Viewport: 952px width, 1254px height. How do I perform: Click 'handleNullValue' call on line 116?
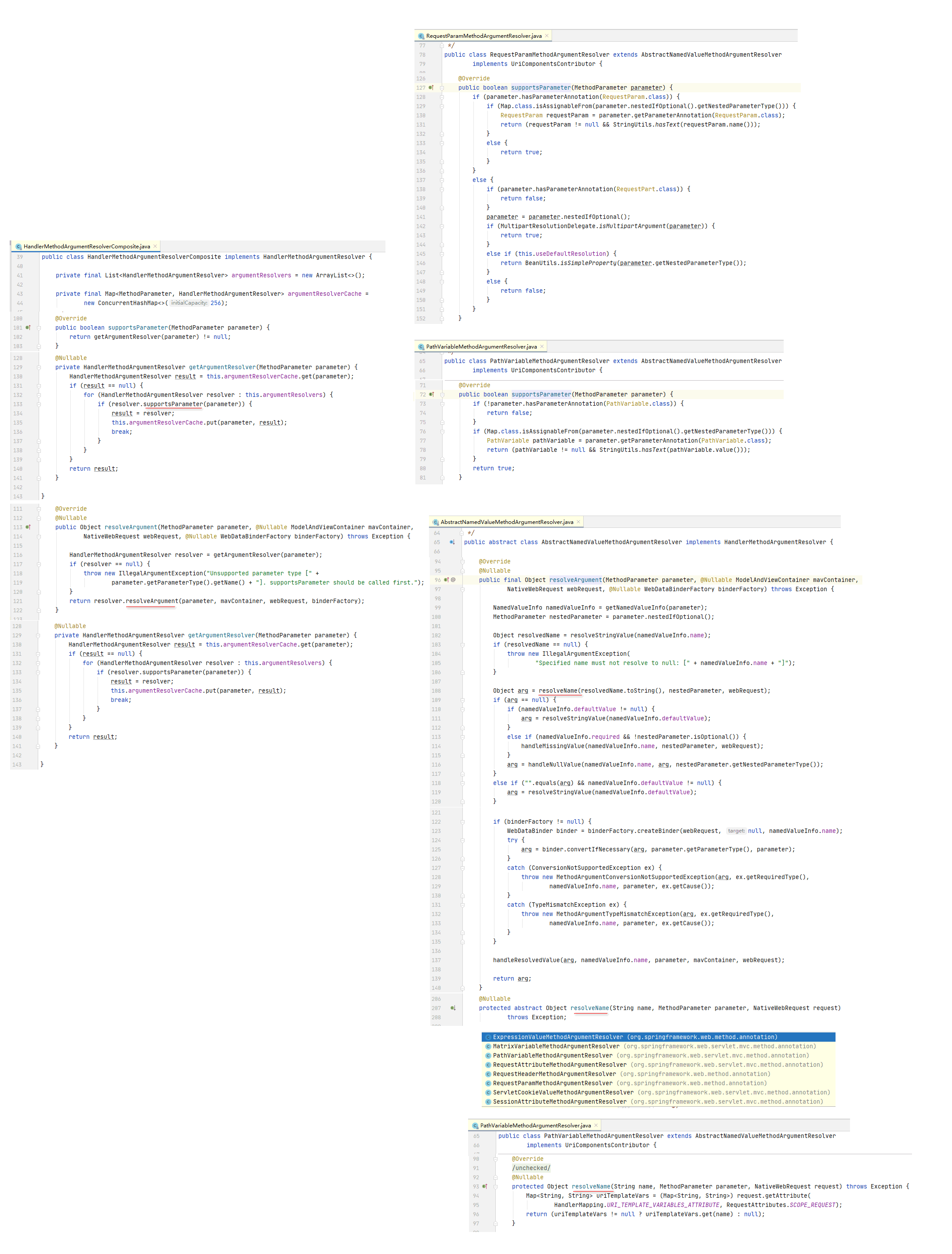(x=555, y=765)
